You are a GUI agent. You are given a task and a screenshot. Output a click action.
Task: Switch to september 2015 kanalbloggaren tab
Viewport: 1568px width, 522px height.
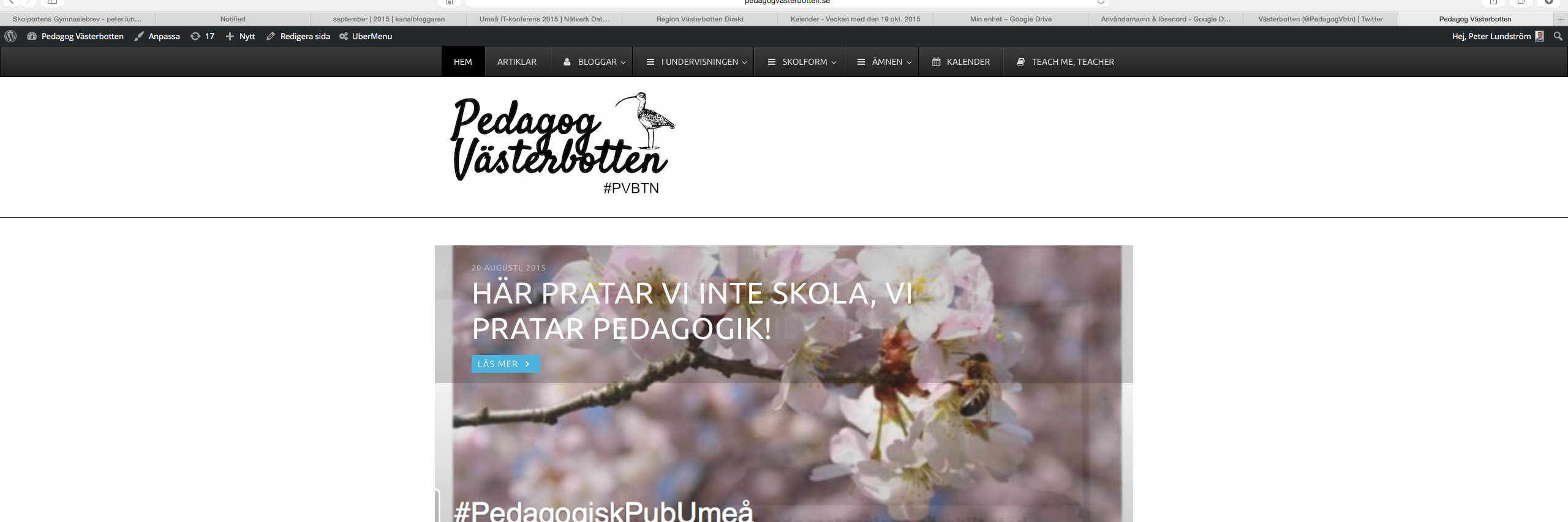click(389, 19)
